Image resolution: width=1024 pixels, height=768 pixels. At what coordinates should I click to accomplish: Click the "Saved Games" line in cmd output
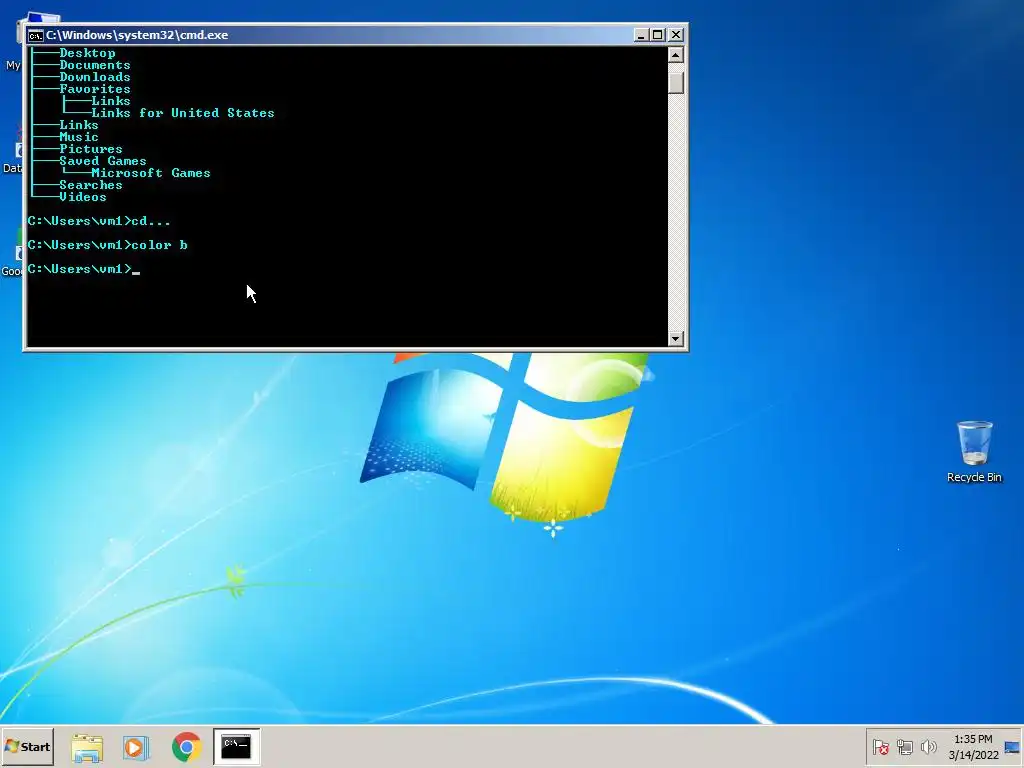coord(103,161)
